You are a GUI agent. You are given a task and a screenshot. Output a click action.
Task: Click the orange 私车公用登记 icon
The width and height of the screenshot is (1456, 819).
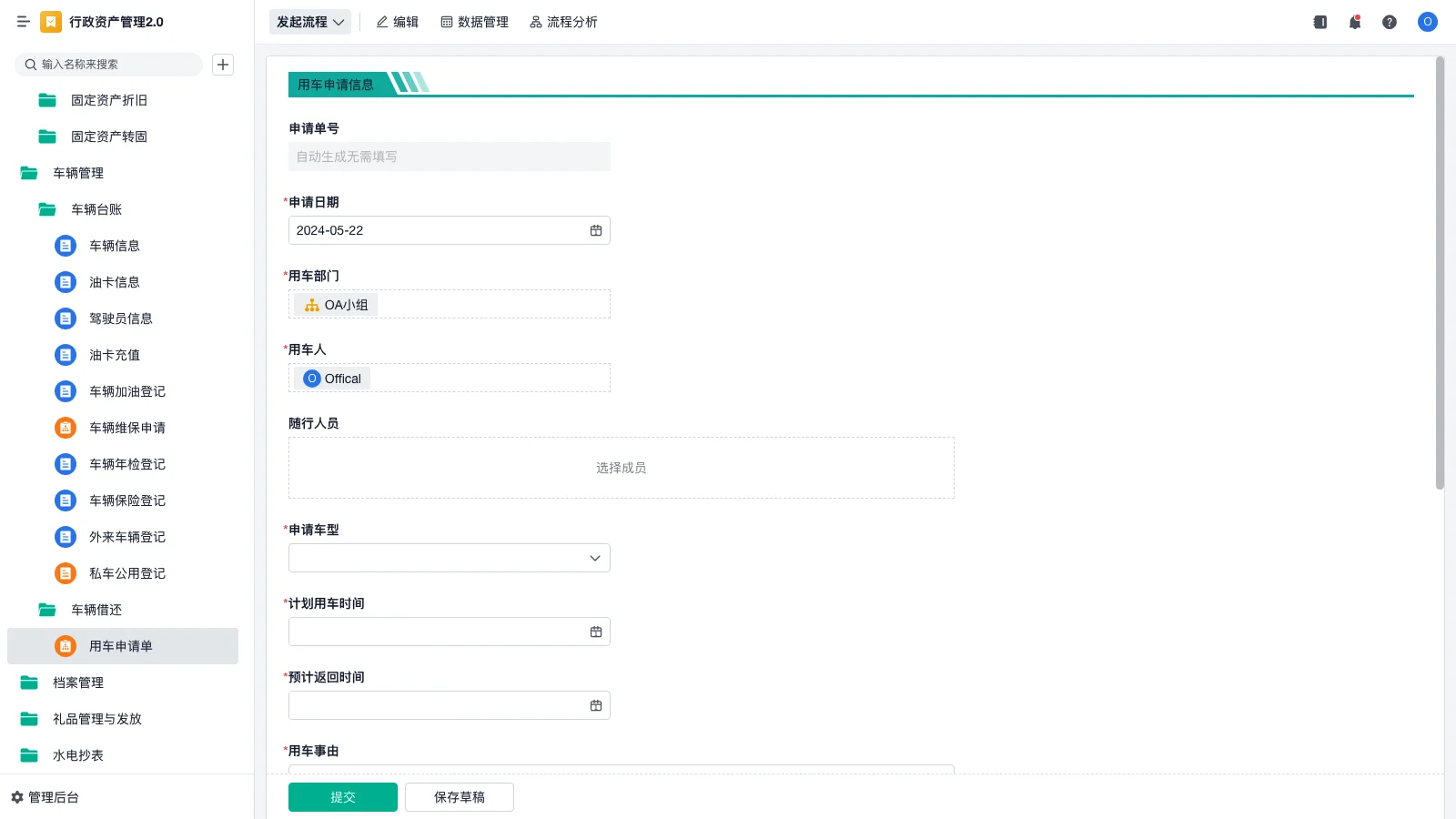coord(66,573)
